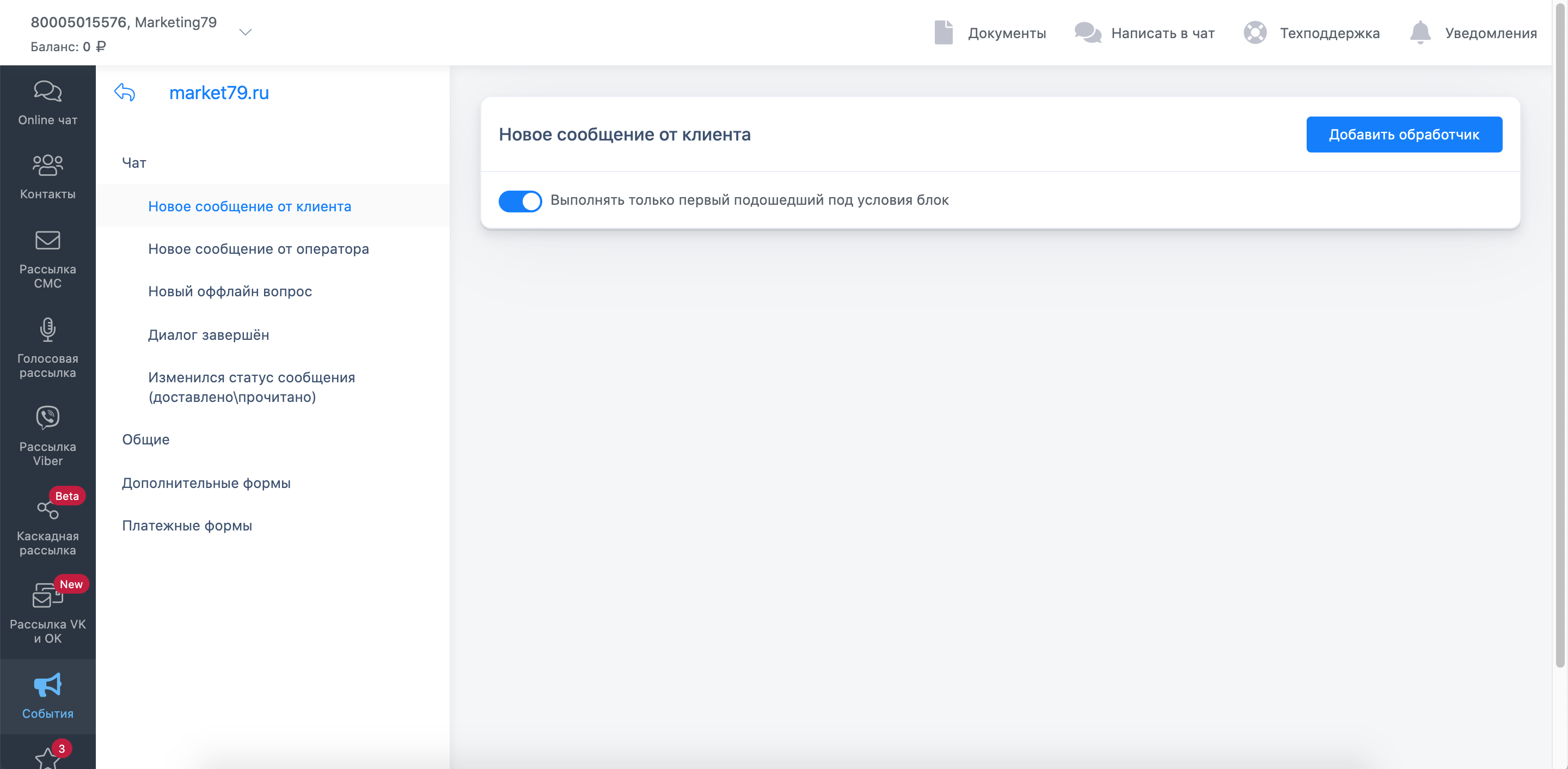Click the back arrow next to market79.ru
The width and height of the screenshot is (1568, 769).
[124, 93]
